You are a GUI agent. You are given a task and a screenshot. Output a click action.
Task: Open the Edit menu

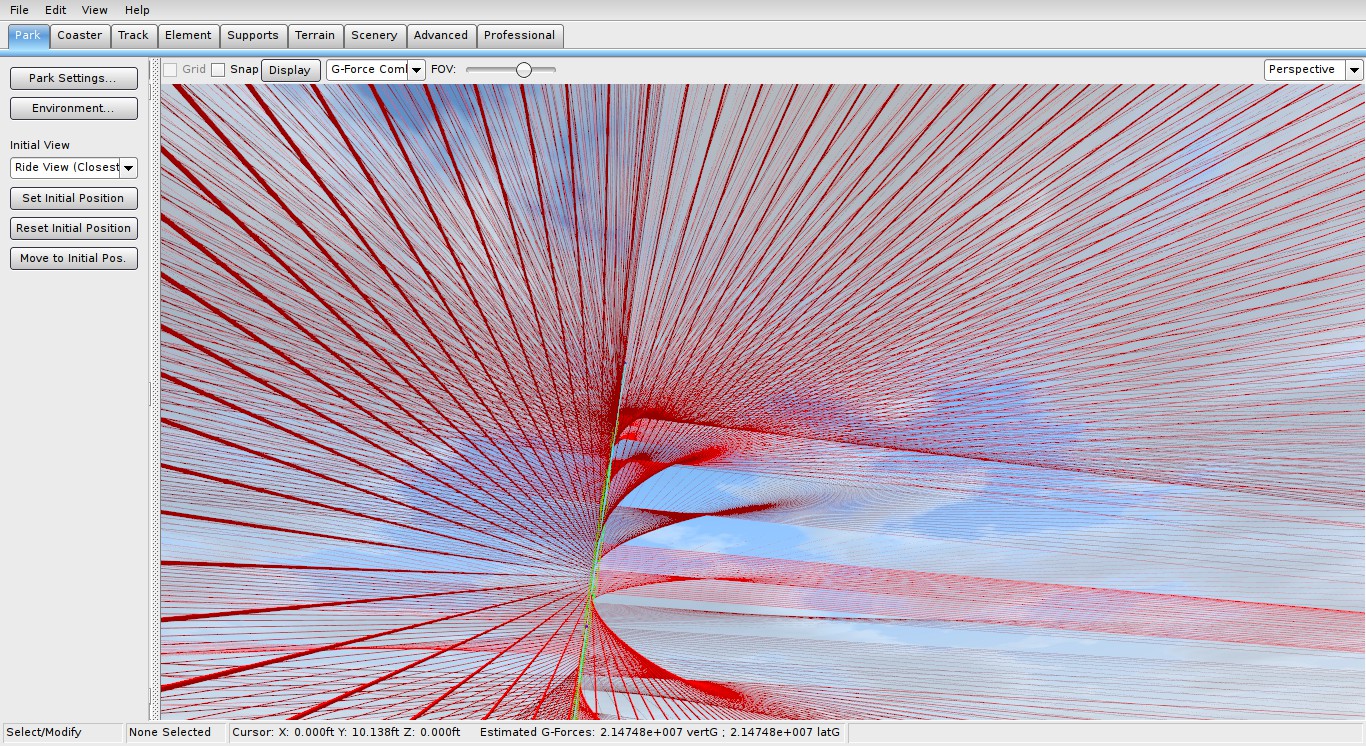point(55,10)
